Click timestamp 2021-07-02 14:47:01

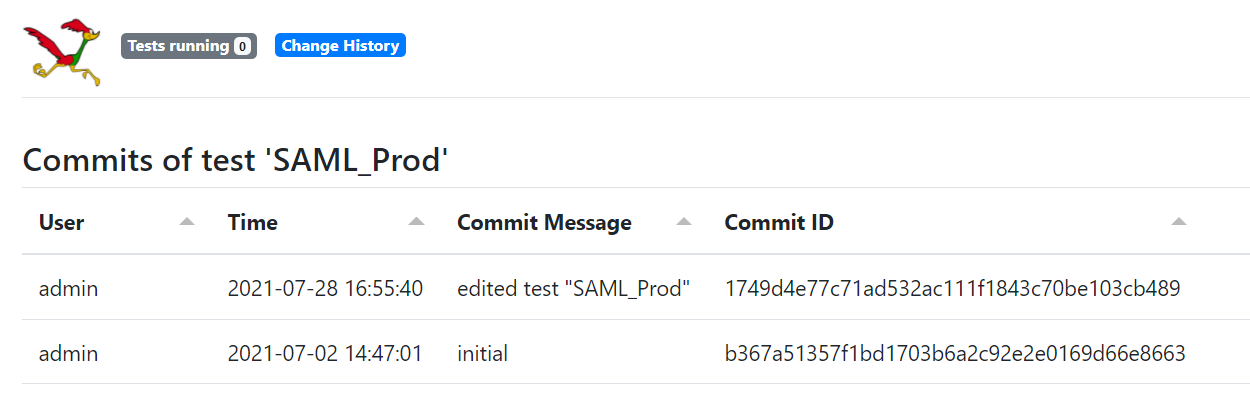coord(325,353)
